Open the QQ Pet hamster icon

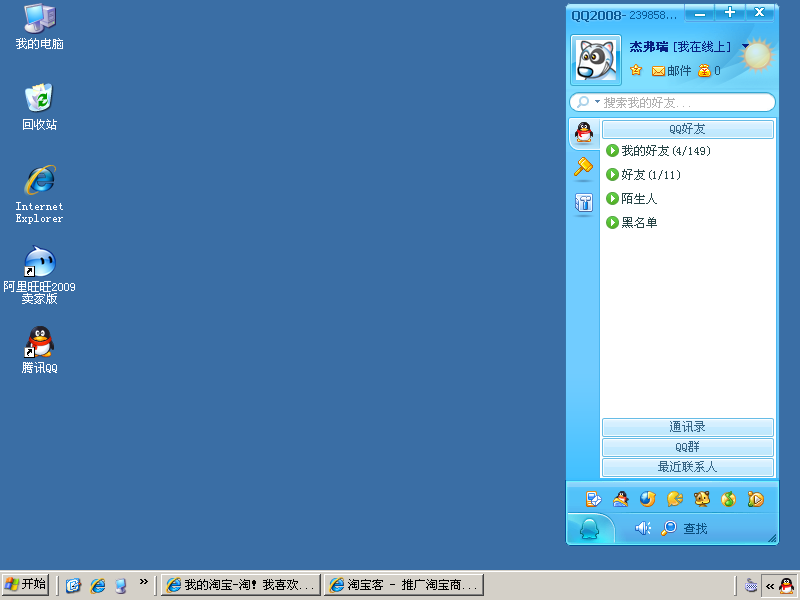pos(702,498)
